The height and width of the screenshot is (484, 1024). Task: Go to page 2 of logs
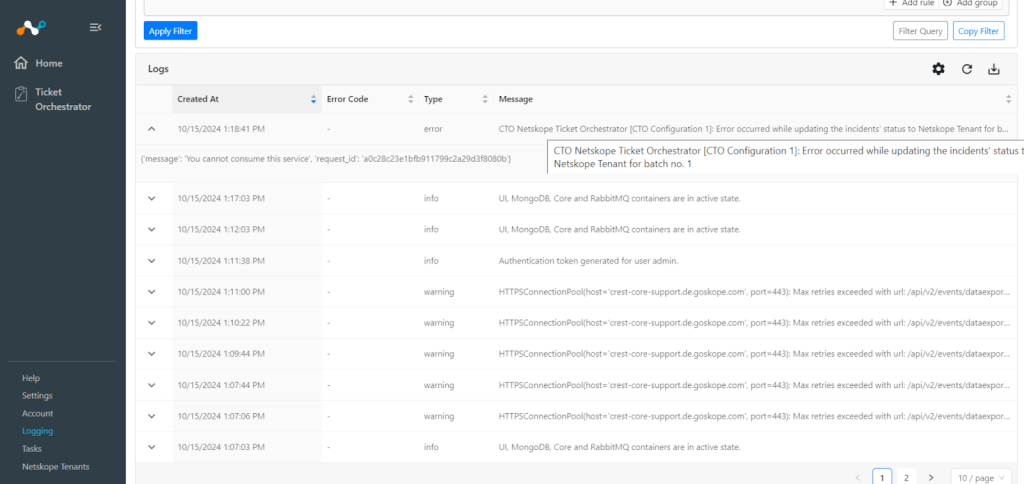coord(906,478)
